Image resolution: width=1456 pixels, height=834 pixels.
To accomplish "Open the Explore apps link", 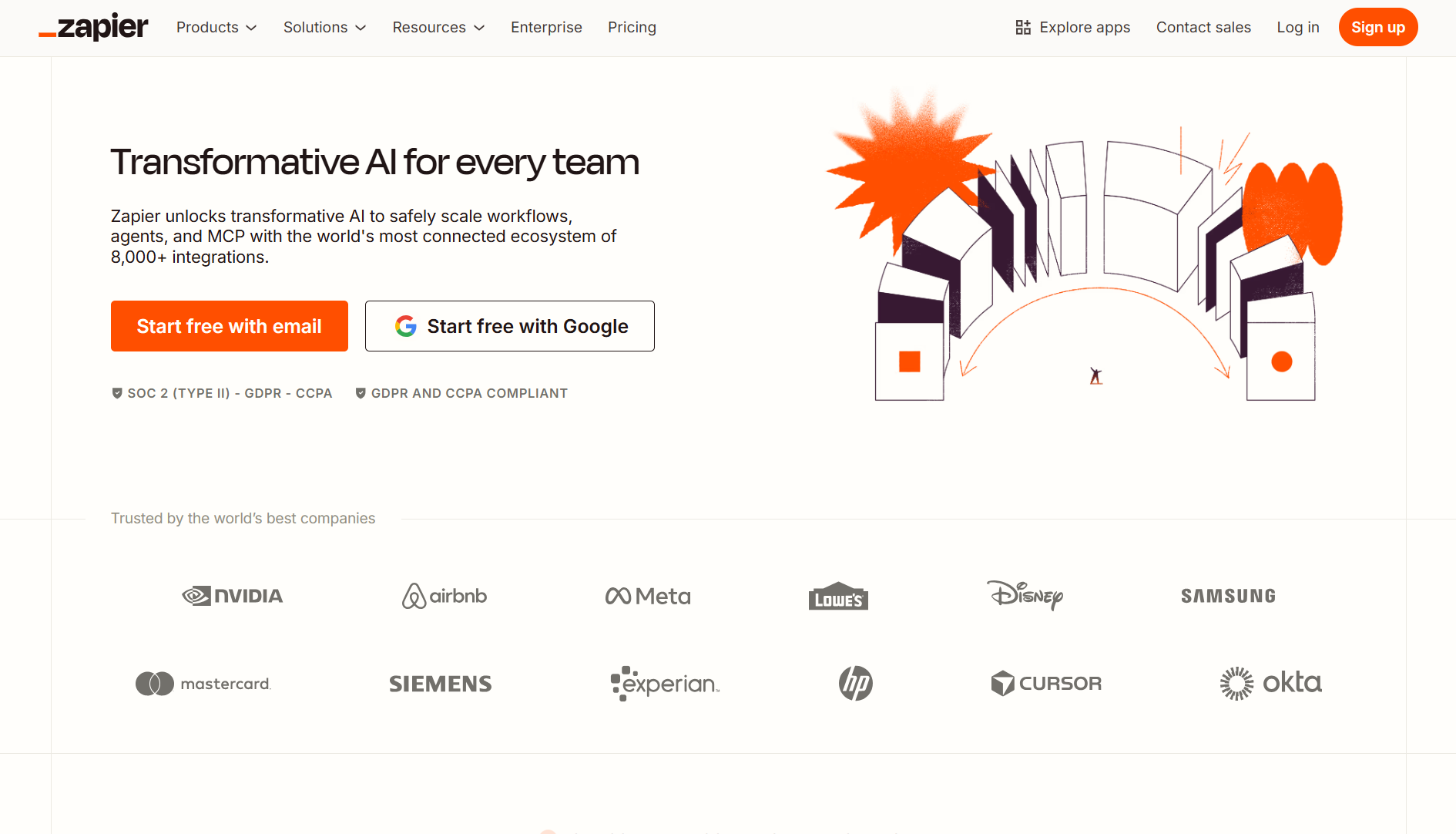I will click(1072, 28).
